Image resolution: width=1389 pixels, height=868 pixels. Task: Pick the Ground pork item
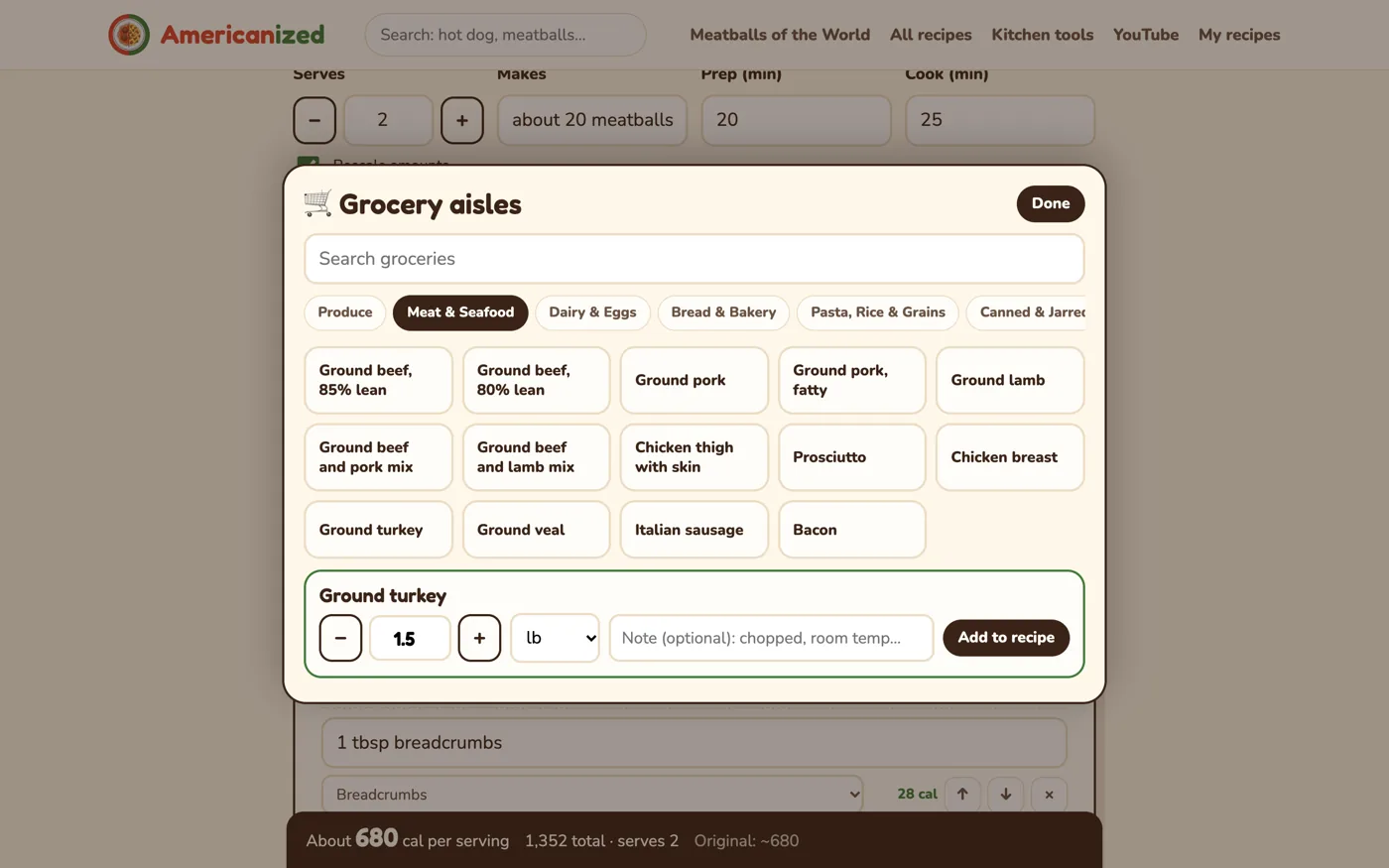click(x=694, y=380)
